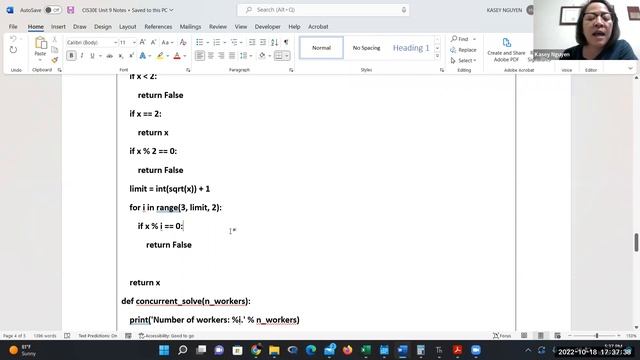640x360 pixels.
Task: Open the Review tab
Action: coord(218,27)
